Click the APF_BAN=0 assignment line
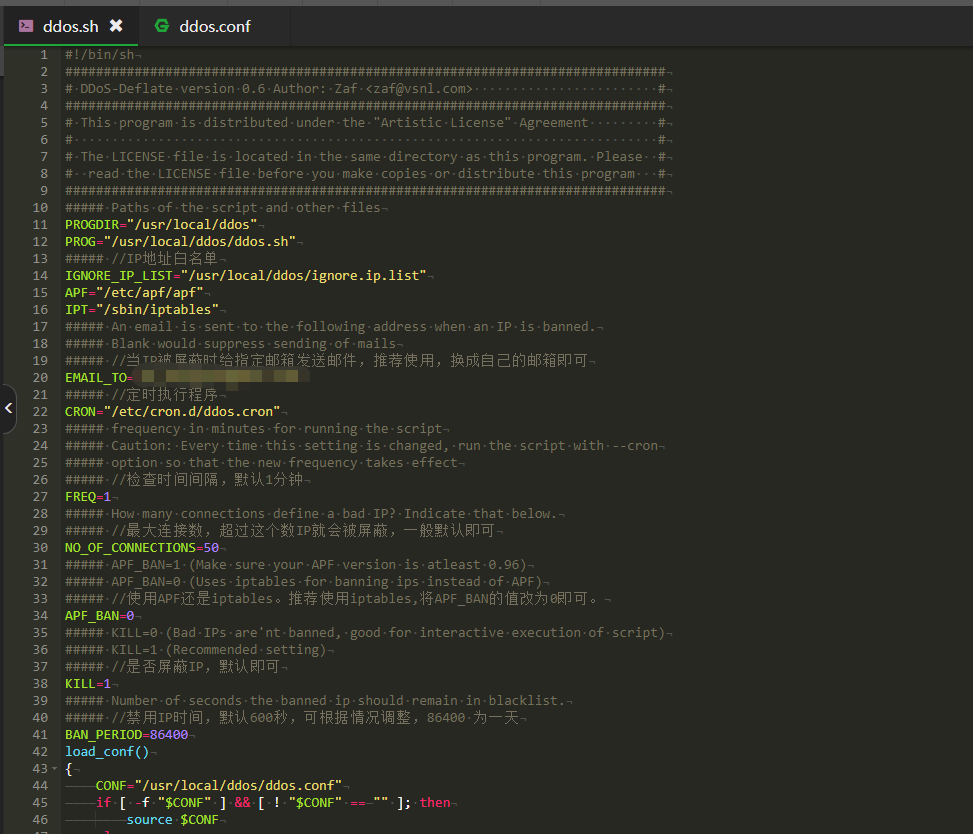973x834 pixels. [99, 615]
